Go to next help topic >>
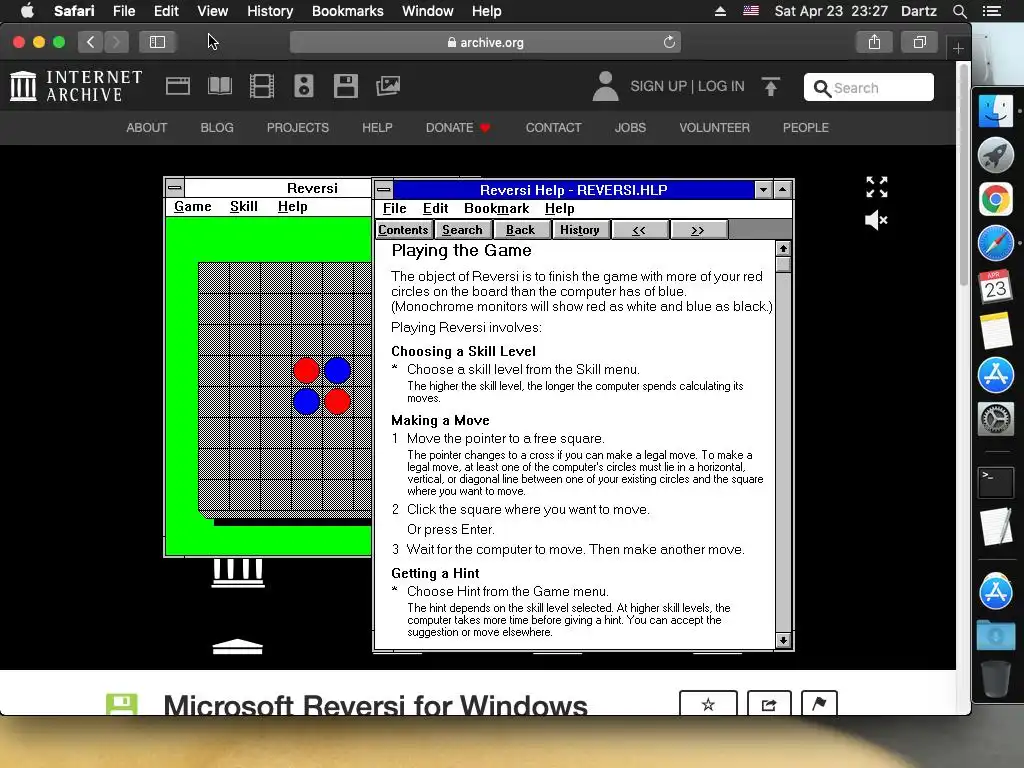This screenshot has width=1024, height=768. coord(697,230)
